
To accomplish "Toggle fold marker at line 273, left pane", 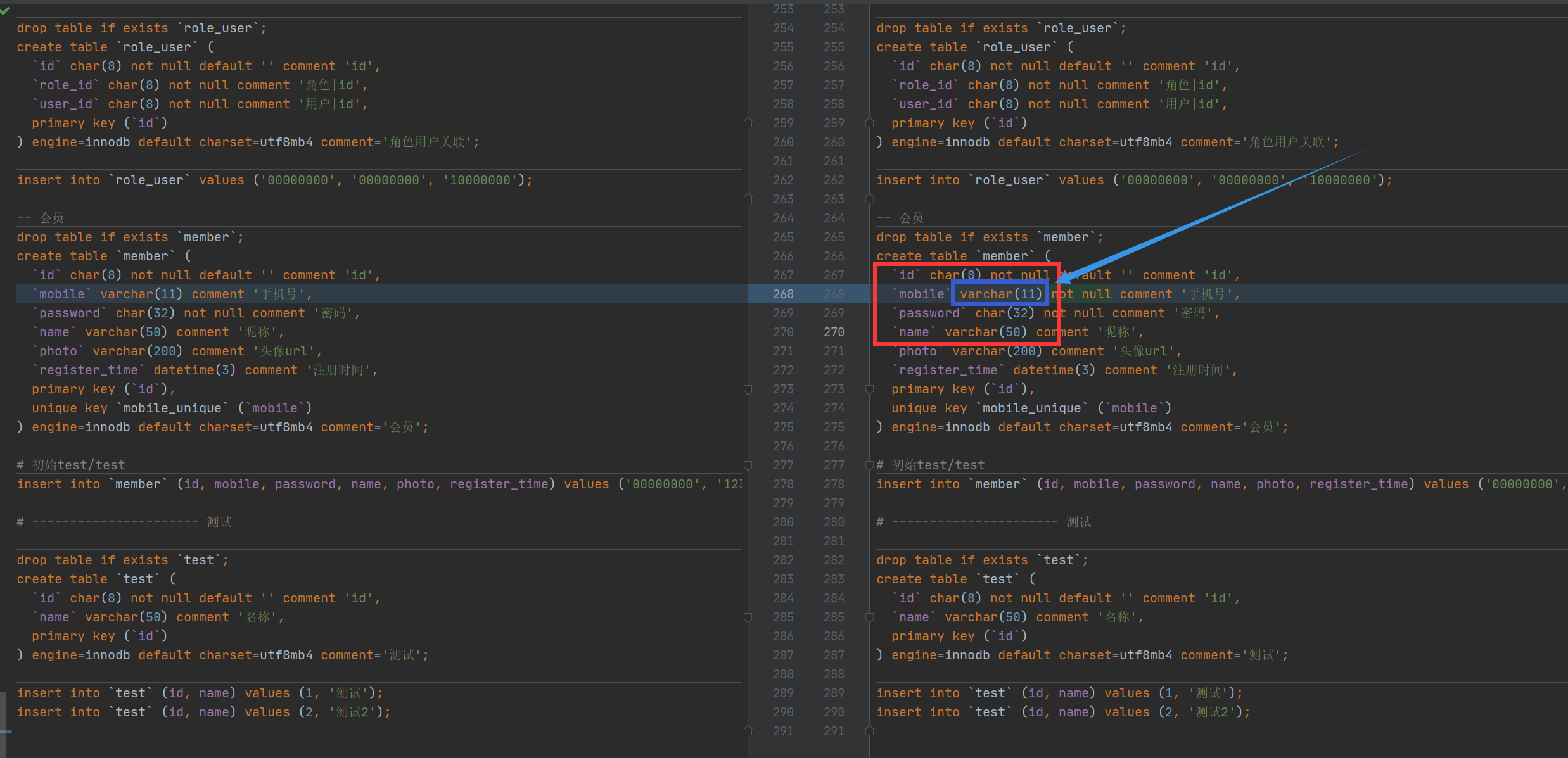I will tap(748, 389).
